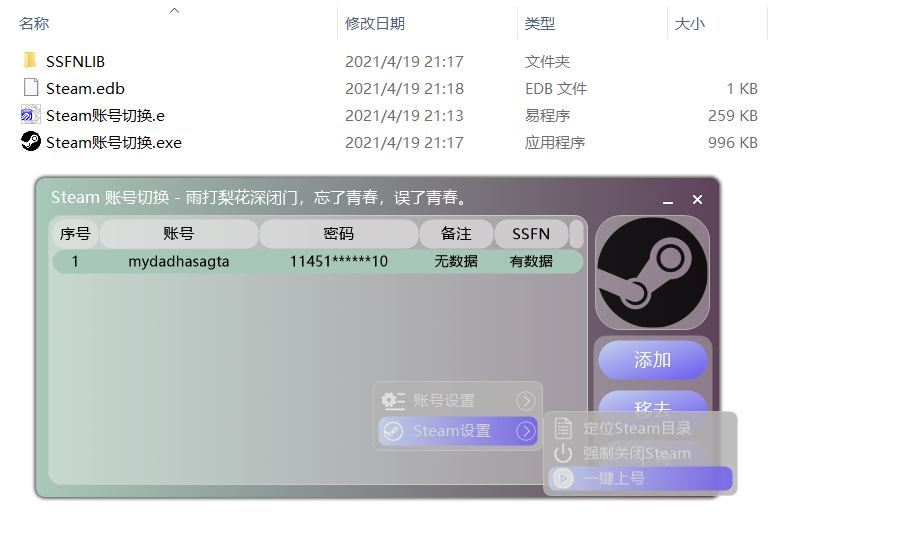The width and height of the screenshot is (917, 559).
Task: Click the 账号 column header
Action: point(178,234)
